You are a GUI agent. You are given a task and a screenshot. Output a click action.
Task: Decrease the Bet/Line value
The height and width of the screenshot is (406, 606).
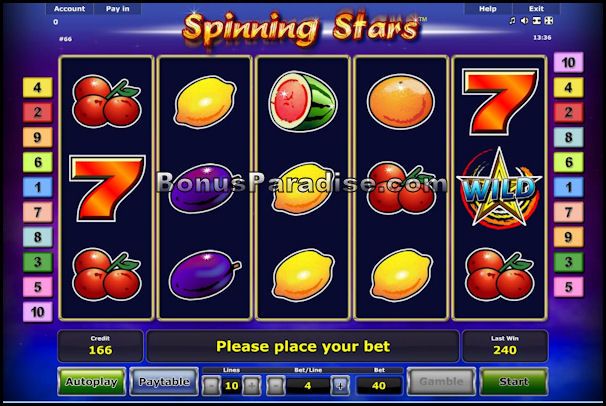(x=276, y=386)
